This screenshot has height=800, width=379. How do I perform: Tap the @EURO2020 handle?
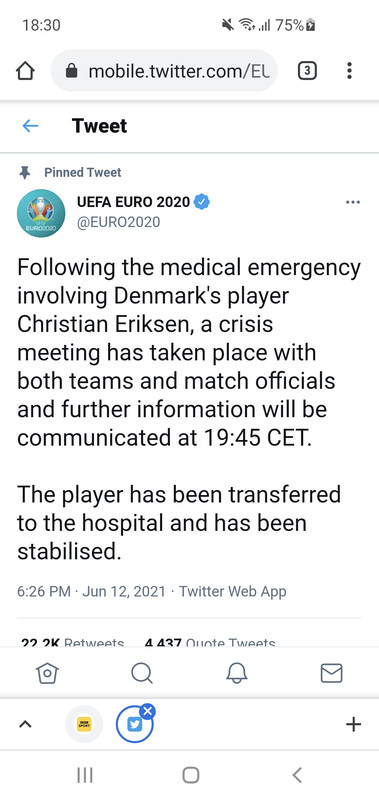click(x=118, y=222)
